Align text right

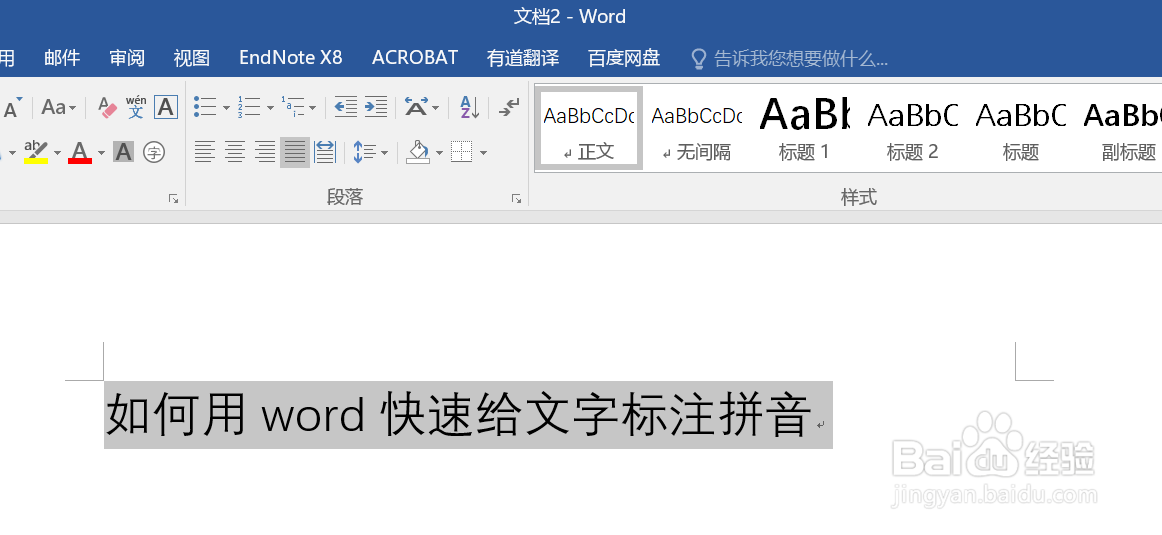click(265, 153)
